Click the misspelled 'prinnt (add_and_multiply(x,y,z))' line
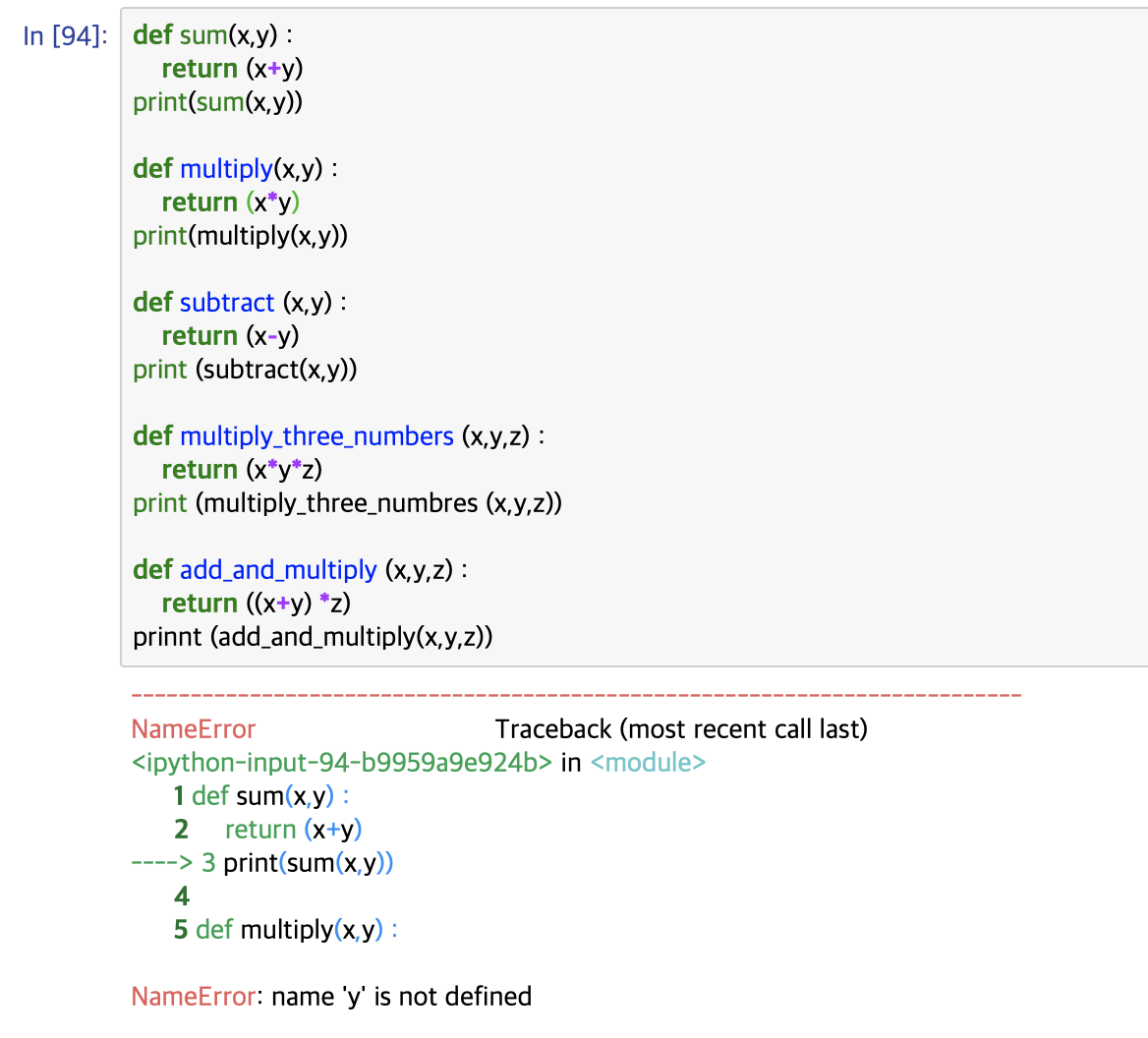Viewport: 1148px width, 1038px height. coord(313,637)
